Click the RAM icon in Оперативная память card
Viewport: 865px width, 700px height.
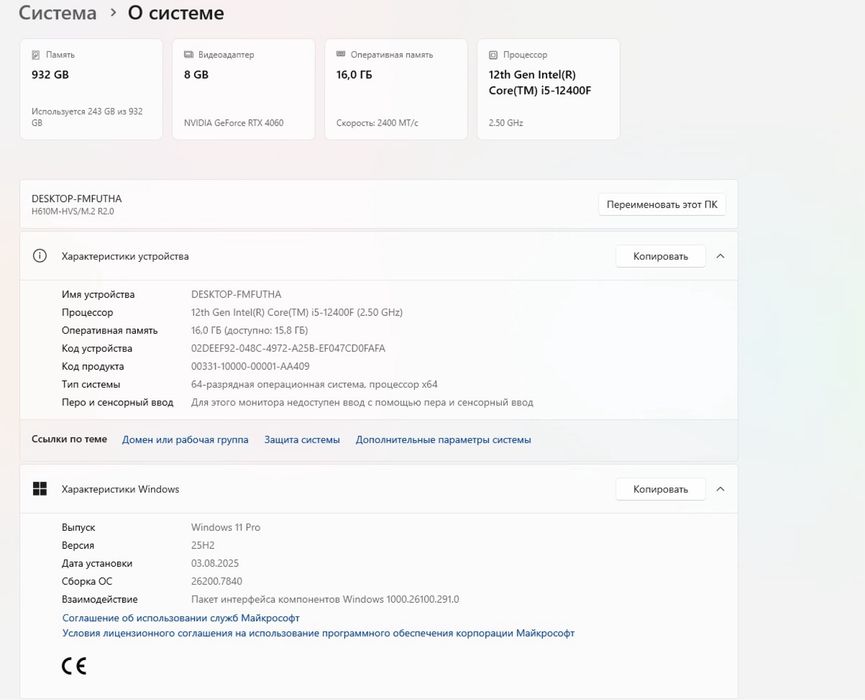tap(341, 54)
